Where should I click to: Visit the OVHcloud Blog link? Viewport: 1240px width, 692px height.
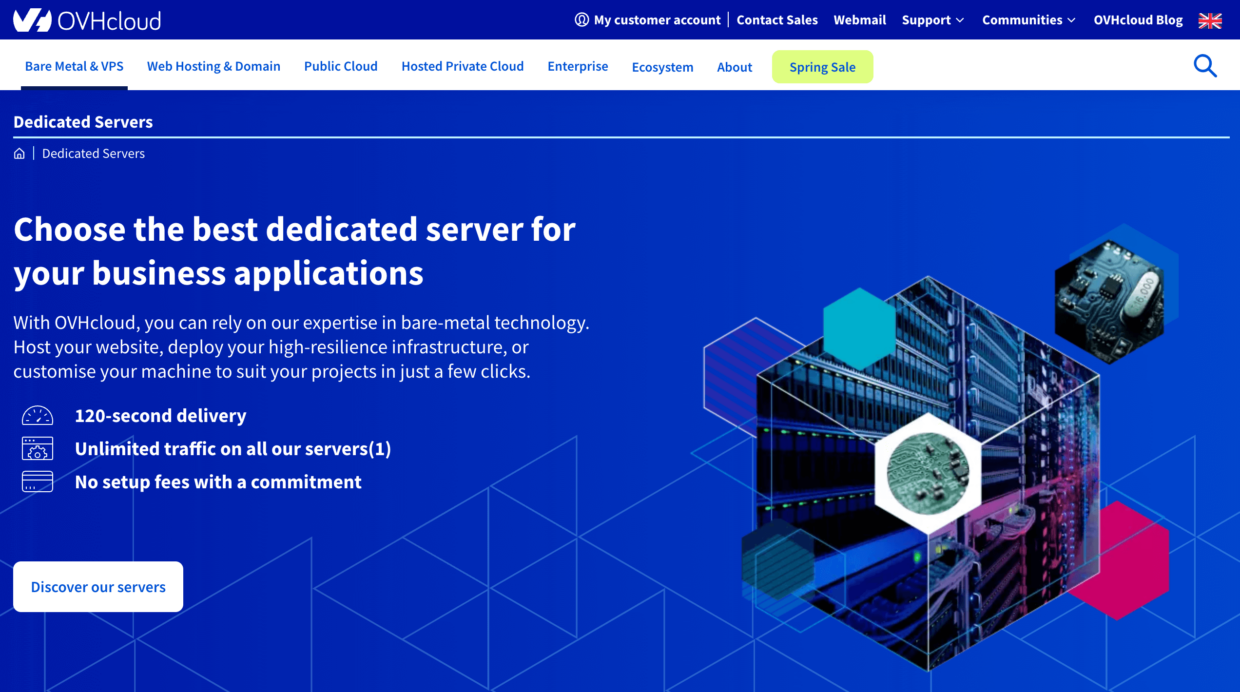pyautogui.click(x=1137, y=20)
